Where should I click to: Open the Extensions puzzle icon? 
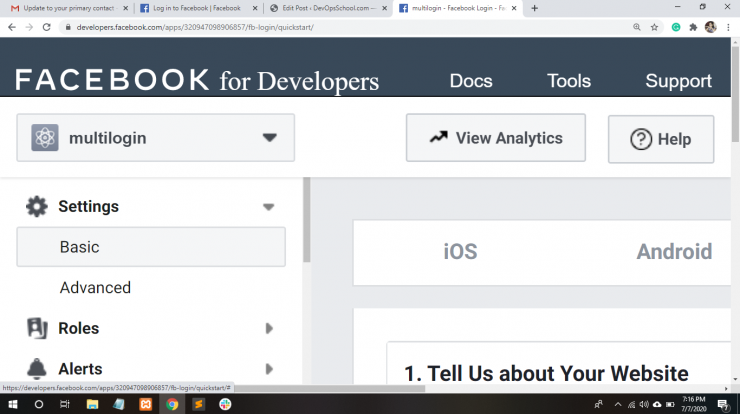click(693, 27)
